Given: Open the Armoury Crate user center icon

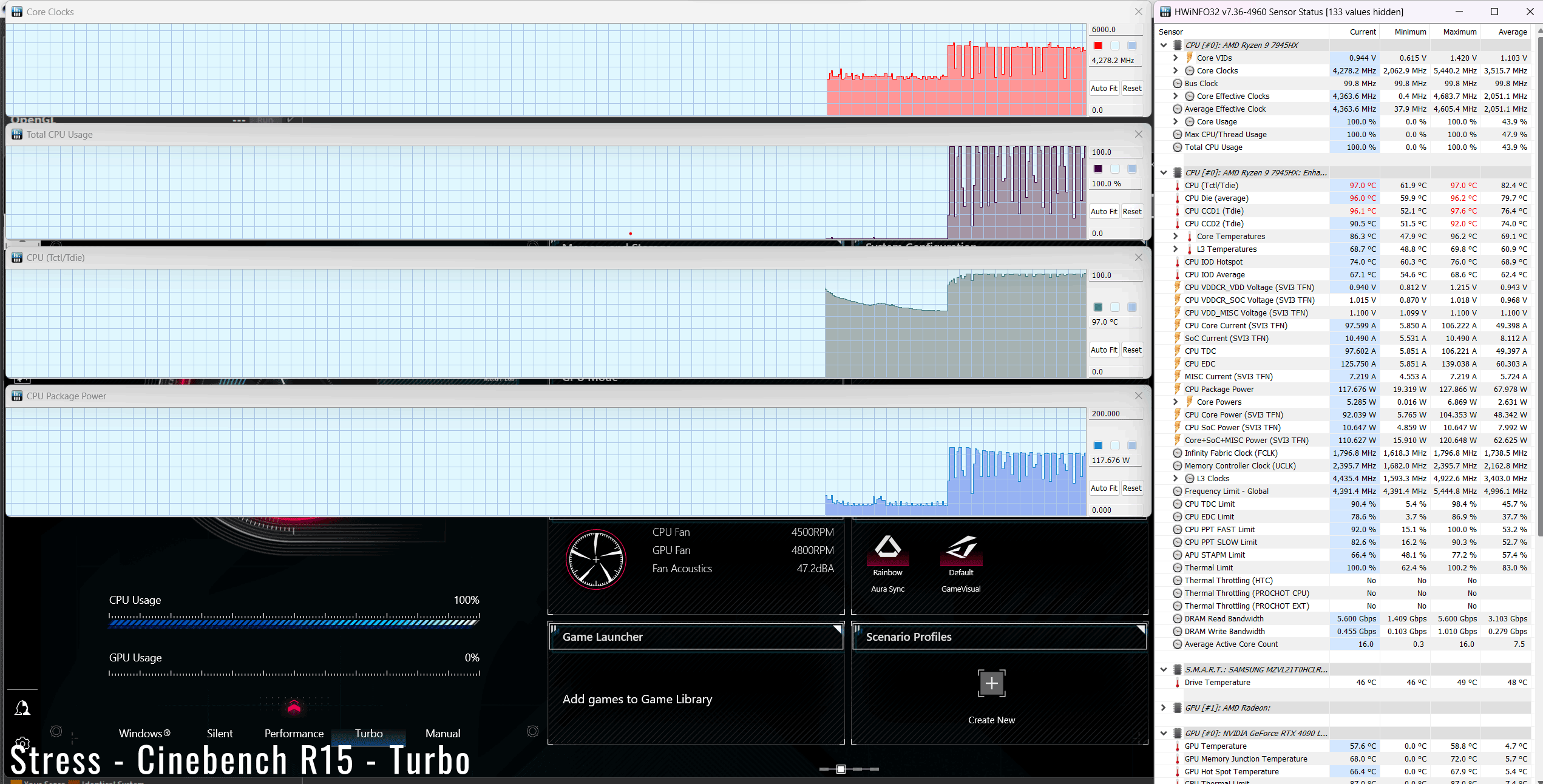Looking at the screenshot, I should [x=22, y=708].
